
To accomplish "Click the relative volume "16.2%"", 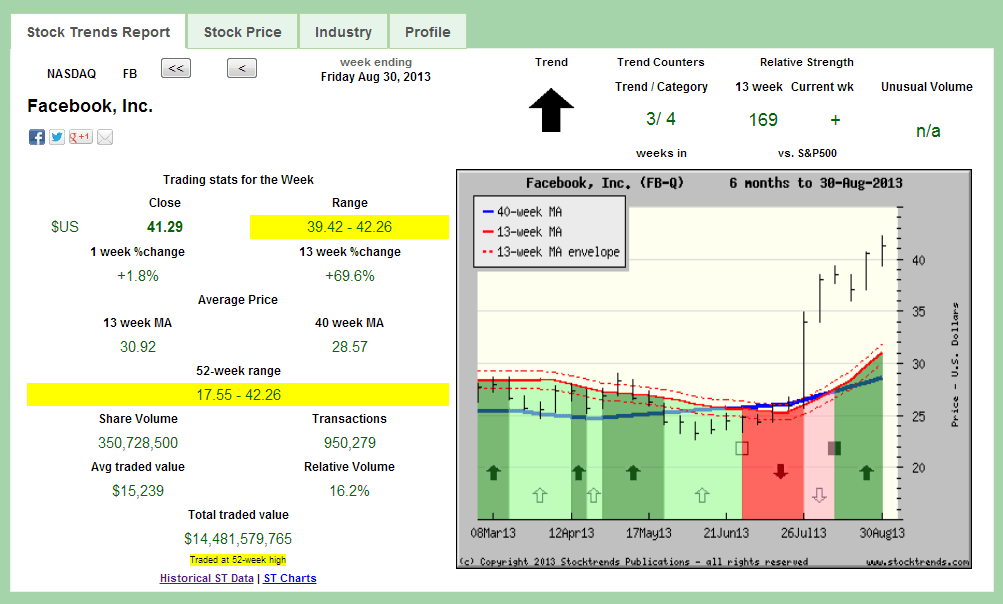I will (350, 491).
